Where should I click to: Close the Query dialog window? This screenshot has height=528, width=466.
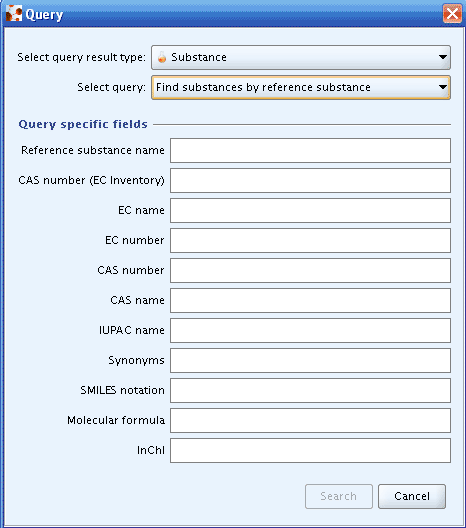point(452,14)
